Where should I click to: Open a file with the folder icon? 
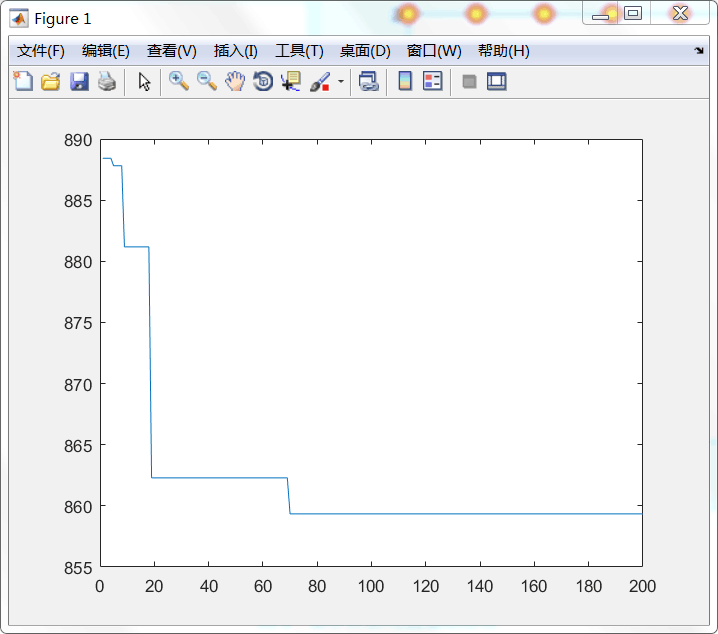click(50, 82)
